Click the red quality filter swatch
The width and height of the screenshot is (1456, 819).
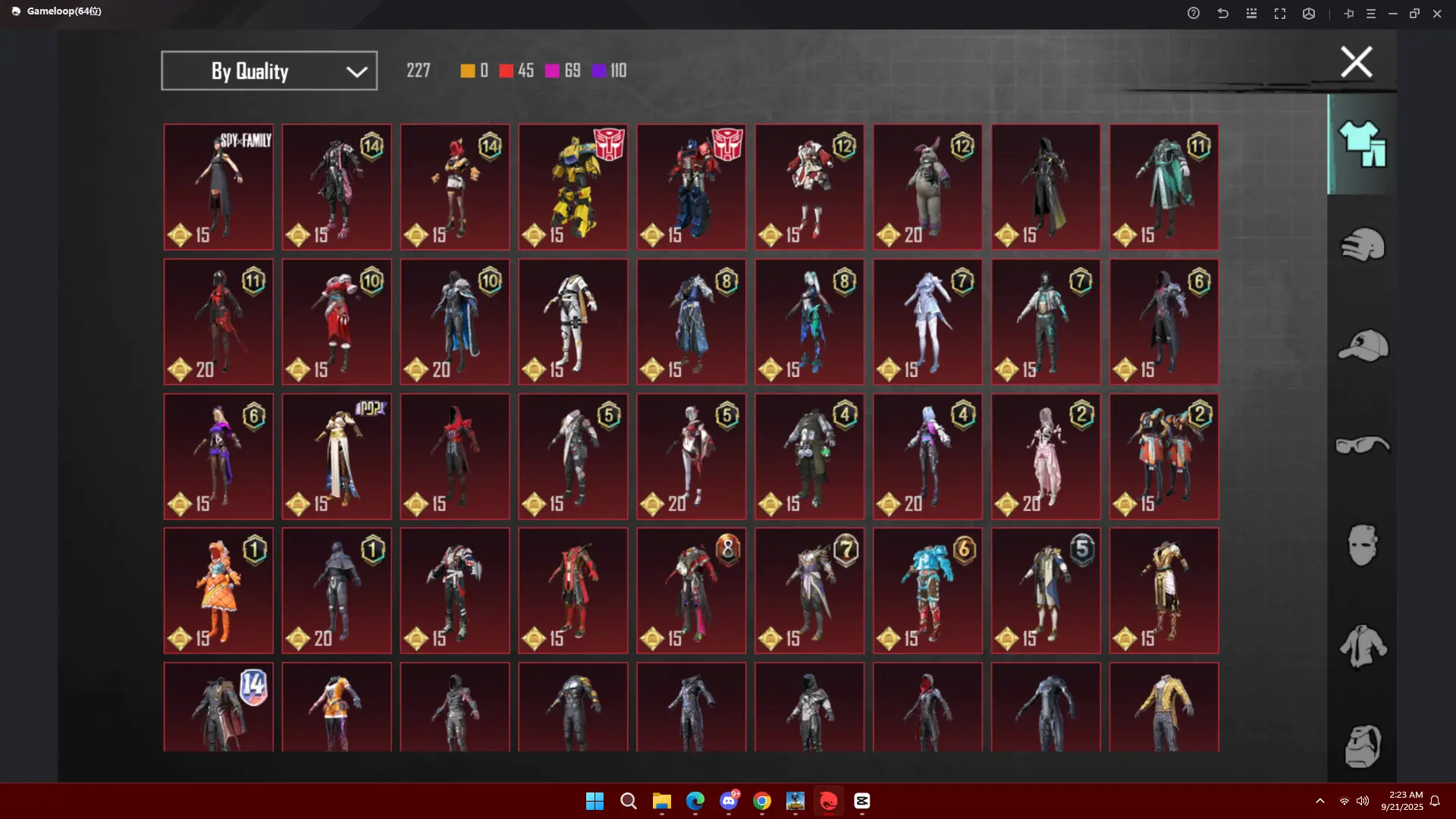506,71
